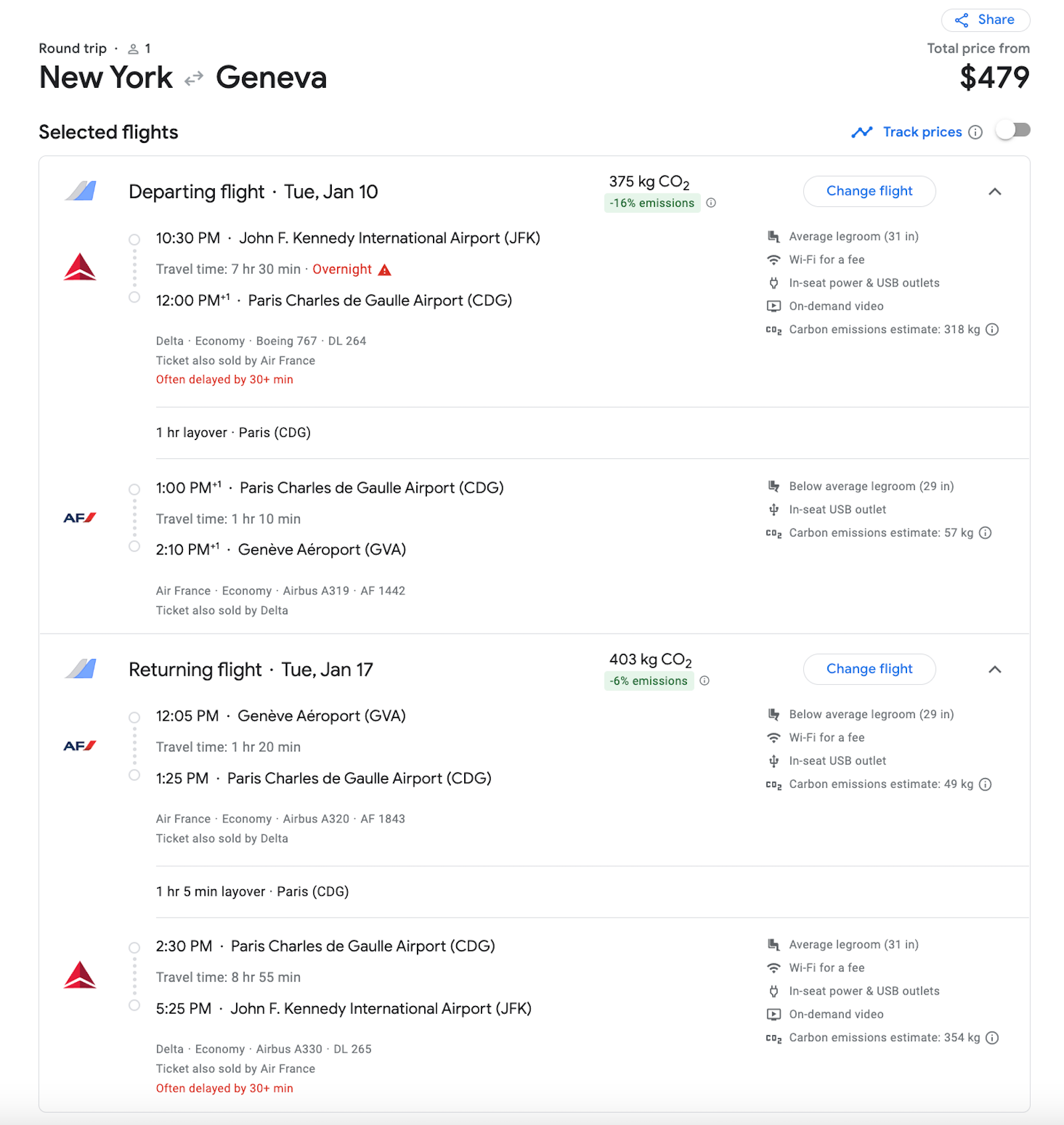The image size is (1064, 1125).
Task: Click the departing flight route circle marker
Action: point(135,238)
